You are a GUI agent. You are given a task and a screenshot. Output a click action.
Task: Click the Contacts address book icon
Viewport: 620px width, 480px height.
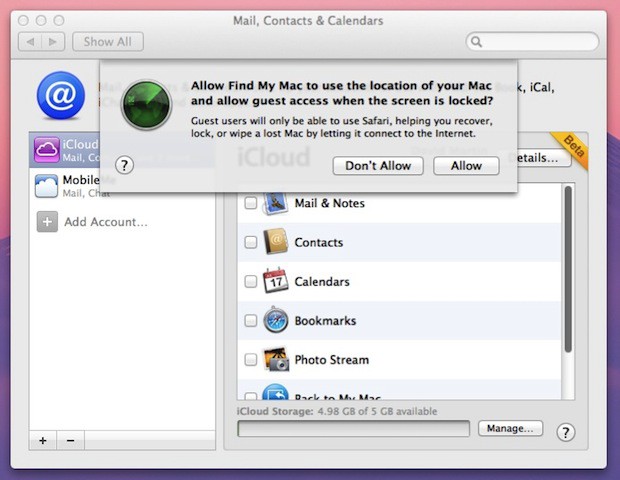(x=275, y=242)
